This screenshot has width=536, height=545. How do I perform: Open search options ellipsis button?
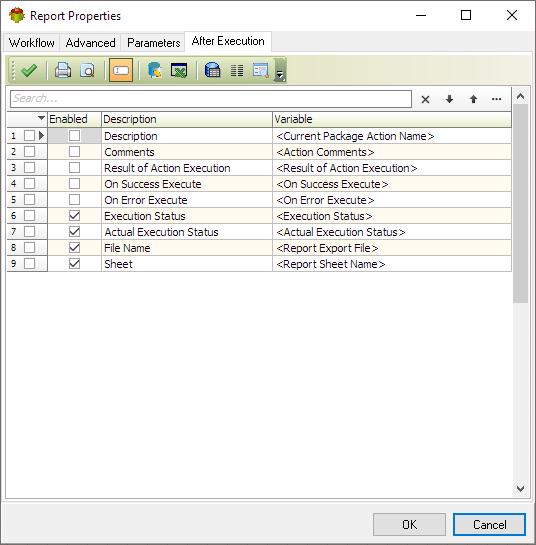click(x=496, y=99)
